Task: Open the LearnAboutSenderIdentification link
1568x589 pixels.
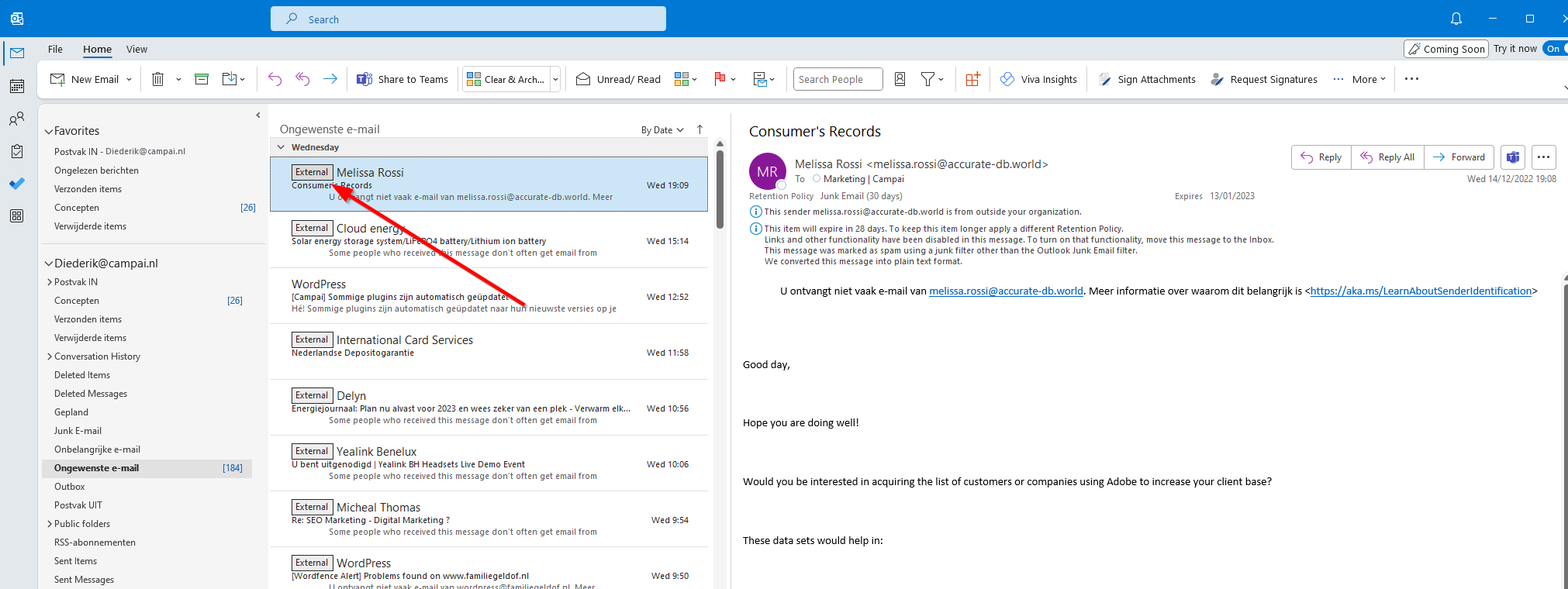Action: [x=1421, y=291]
